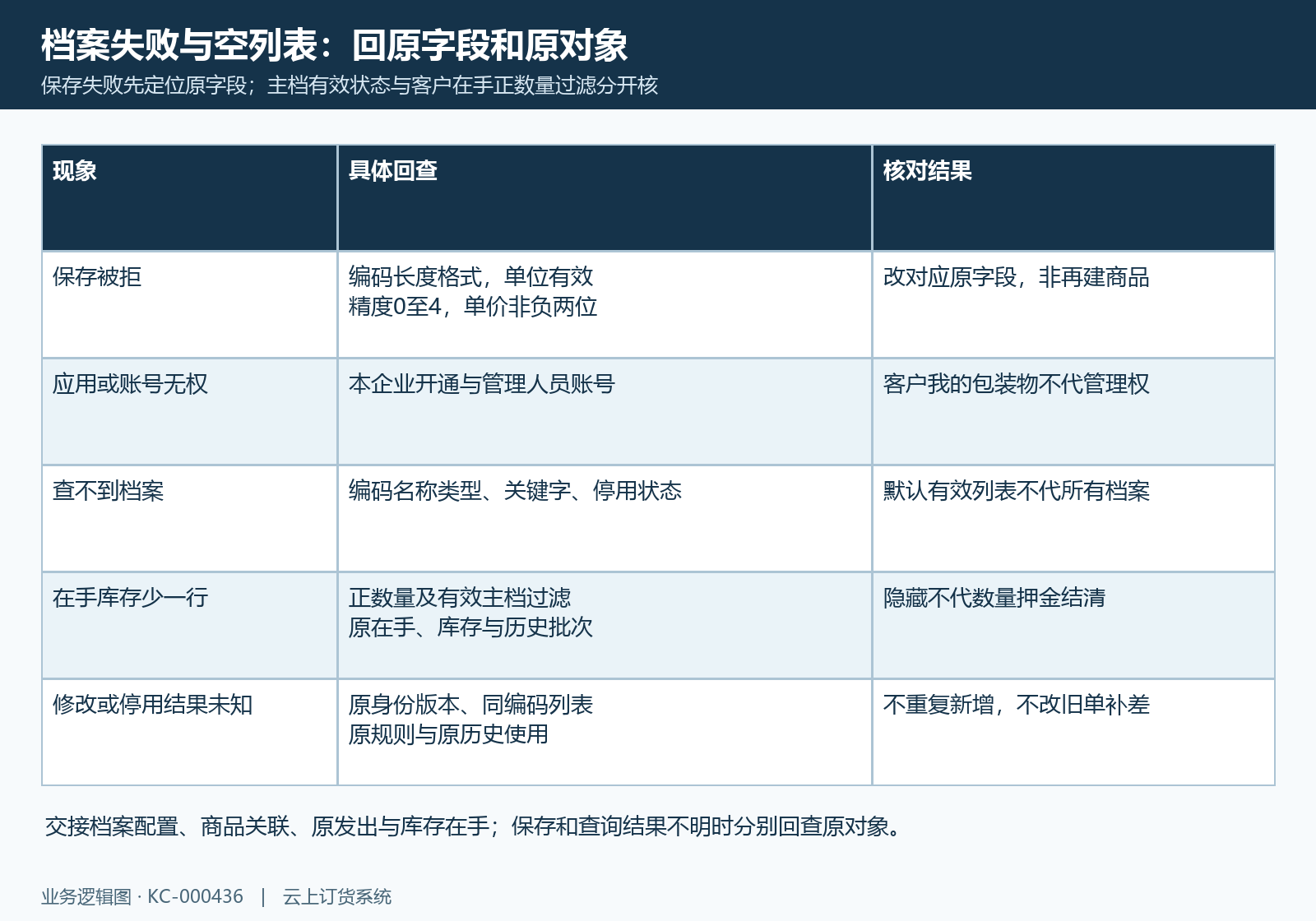This screenshot has width=1316, height=921.
Task: Click the 具体回查 column header
Action: coord(605,198)
